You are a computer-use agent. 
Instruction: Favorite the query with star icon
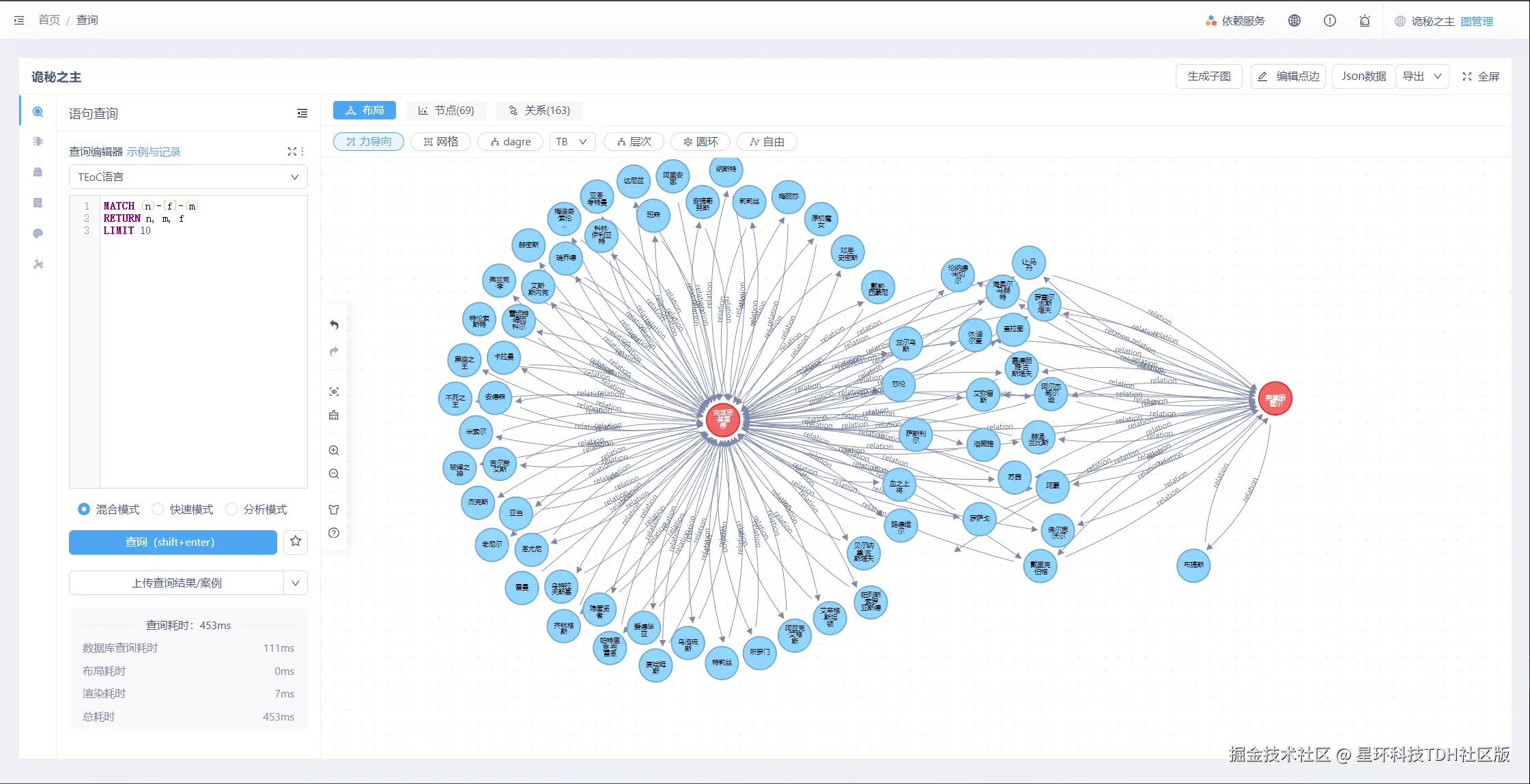point(296,542)
